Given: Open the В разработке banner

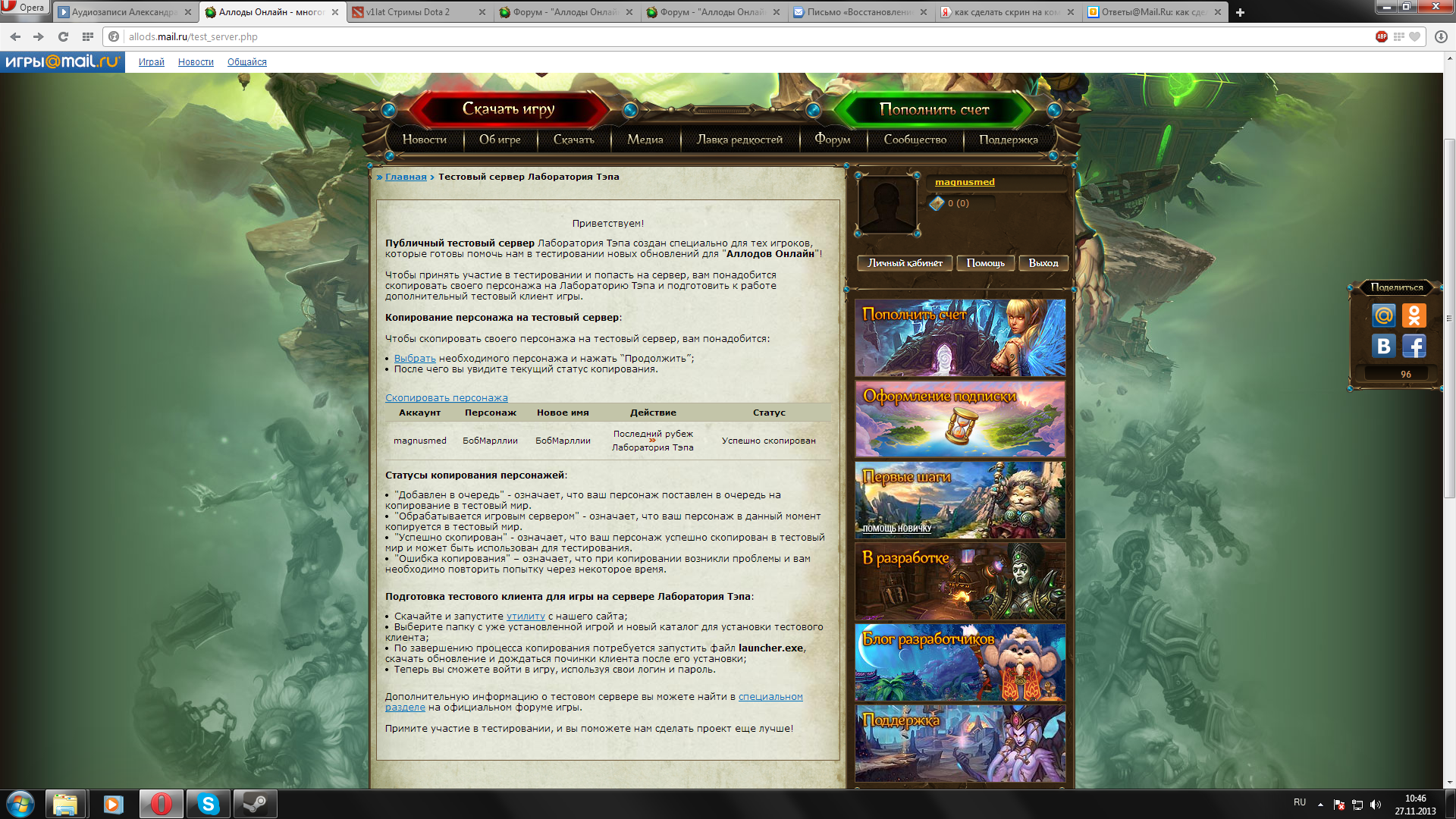Looking at the screenshot, I should (960, 581).
